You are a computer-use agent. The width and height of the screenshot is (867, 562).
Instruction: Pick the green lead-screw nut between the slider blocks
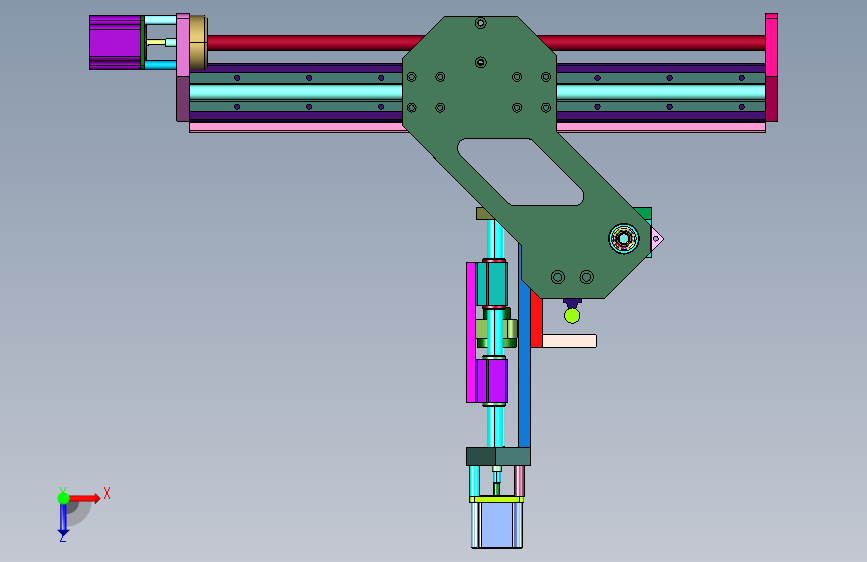pyautogui.click(x=497, y=329)
